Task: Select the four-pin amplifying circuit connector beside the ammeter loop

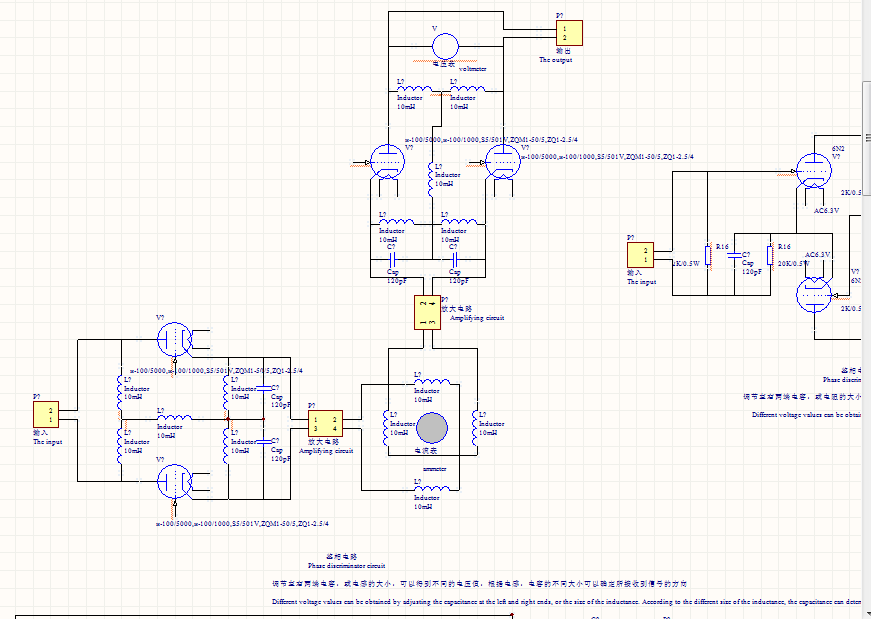Action: pyautogui.click(x=326, y=424)
